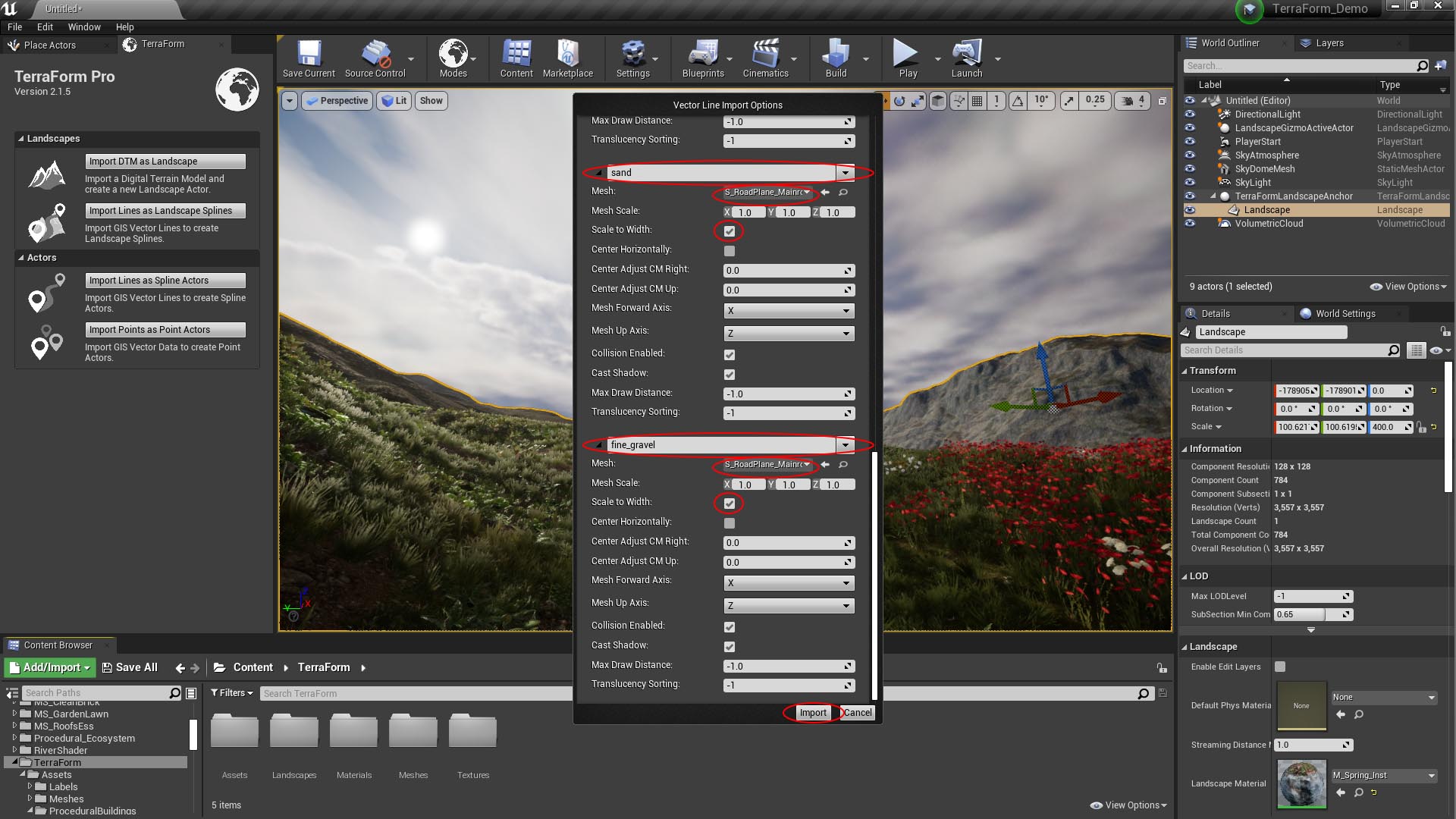Click the Streaming Distance value field
Viewport: 1456px width, 819px height.
[x=1313, y=745]
